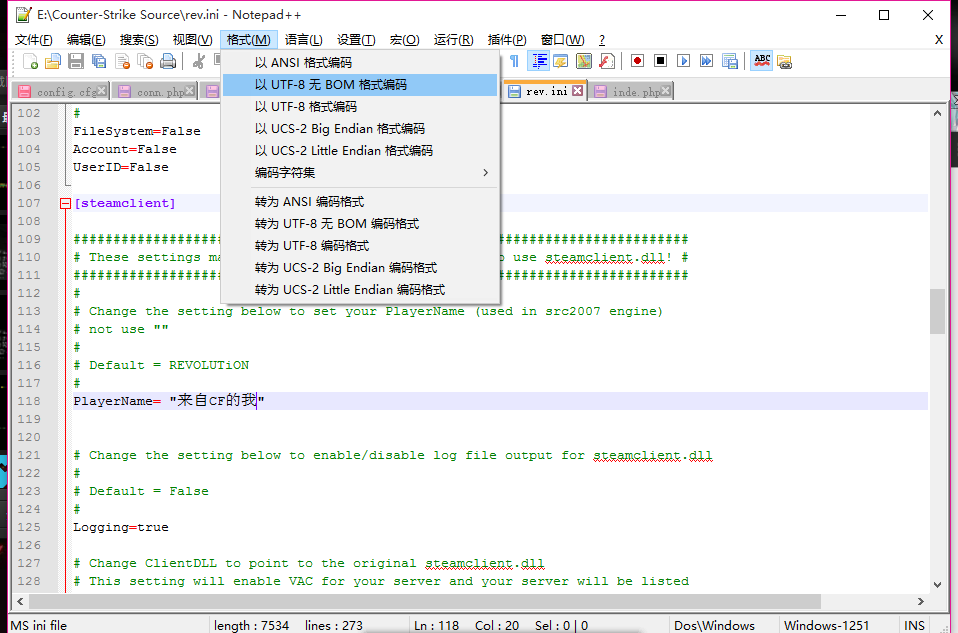Image resolution: width=958 pixels, height=633 pixels.
Task: Click the icon right of the spell checker
Action: pos(784,62)
